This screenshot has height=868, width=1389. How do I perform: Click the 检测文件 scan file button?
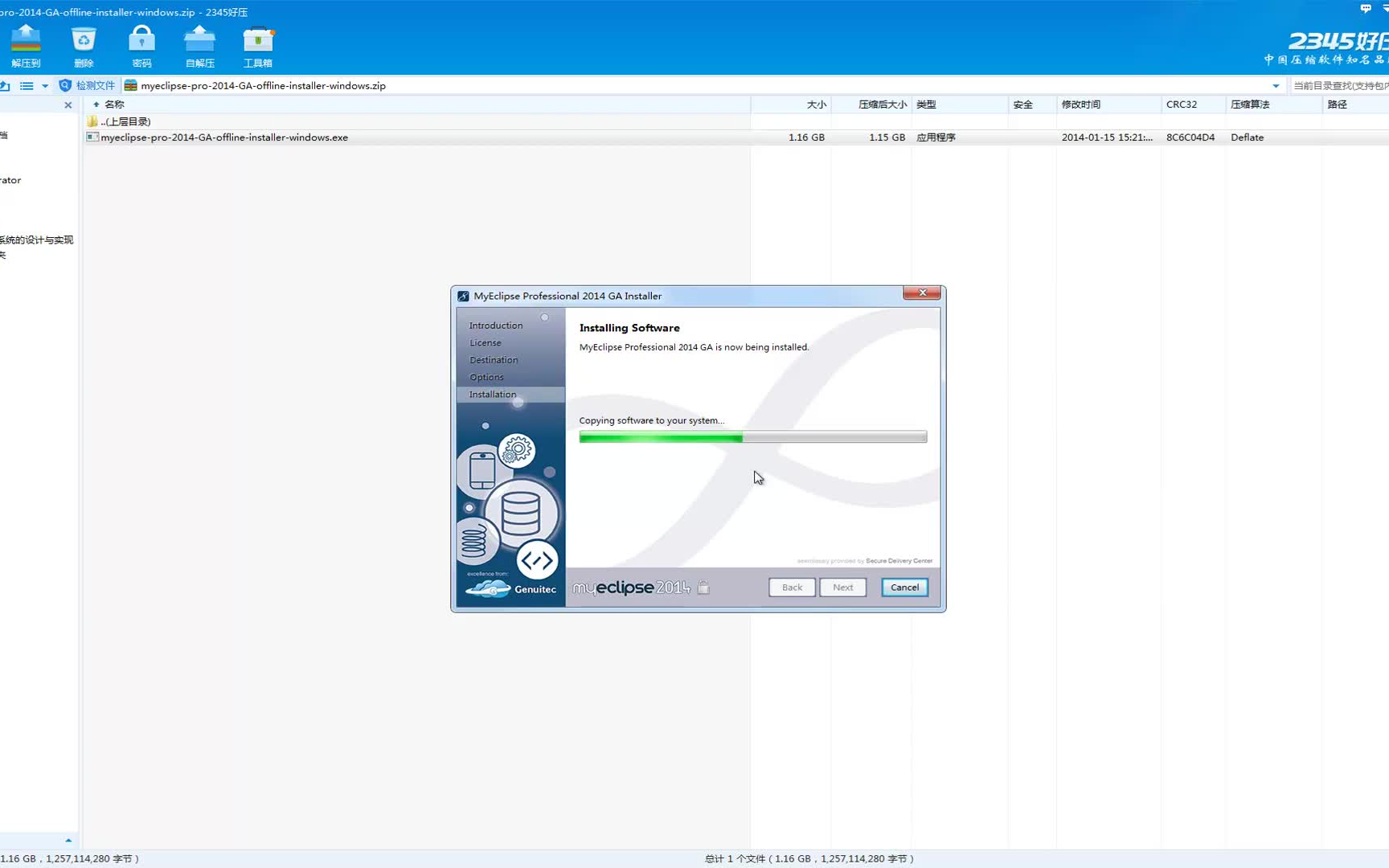coord(87,85)
